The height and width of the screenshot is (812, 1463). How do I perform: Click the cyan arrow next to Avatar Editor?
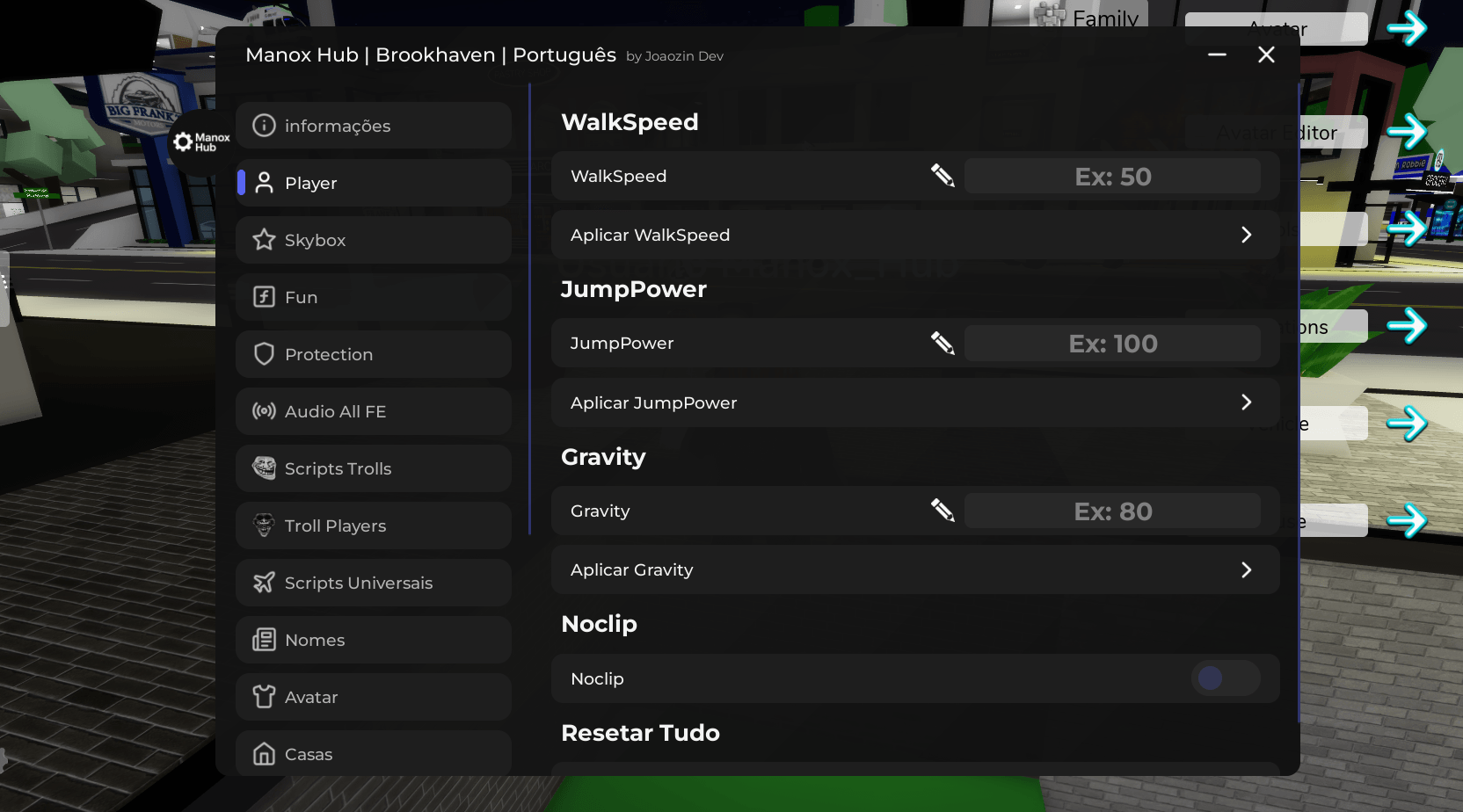click(x=1407, y=132)
